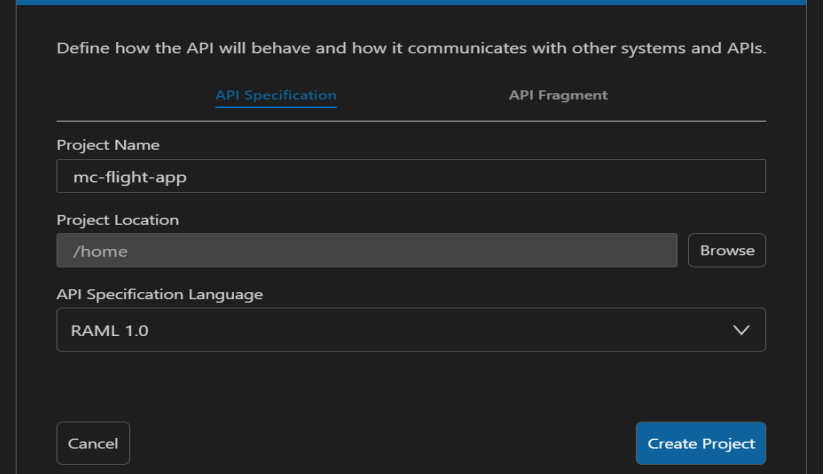Click the Project Name input field
This screenshot has height=474, width=825.
[411, 176]
